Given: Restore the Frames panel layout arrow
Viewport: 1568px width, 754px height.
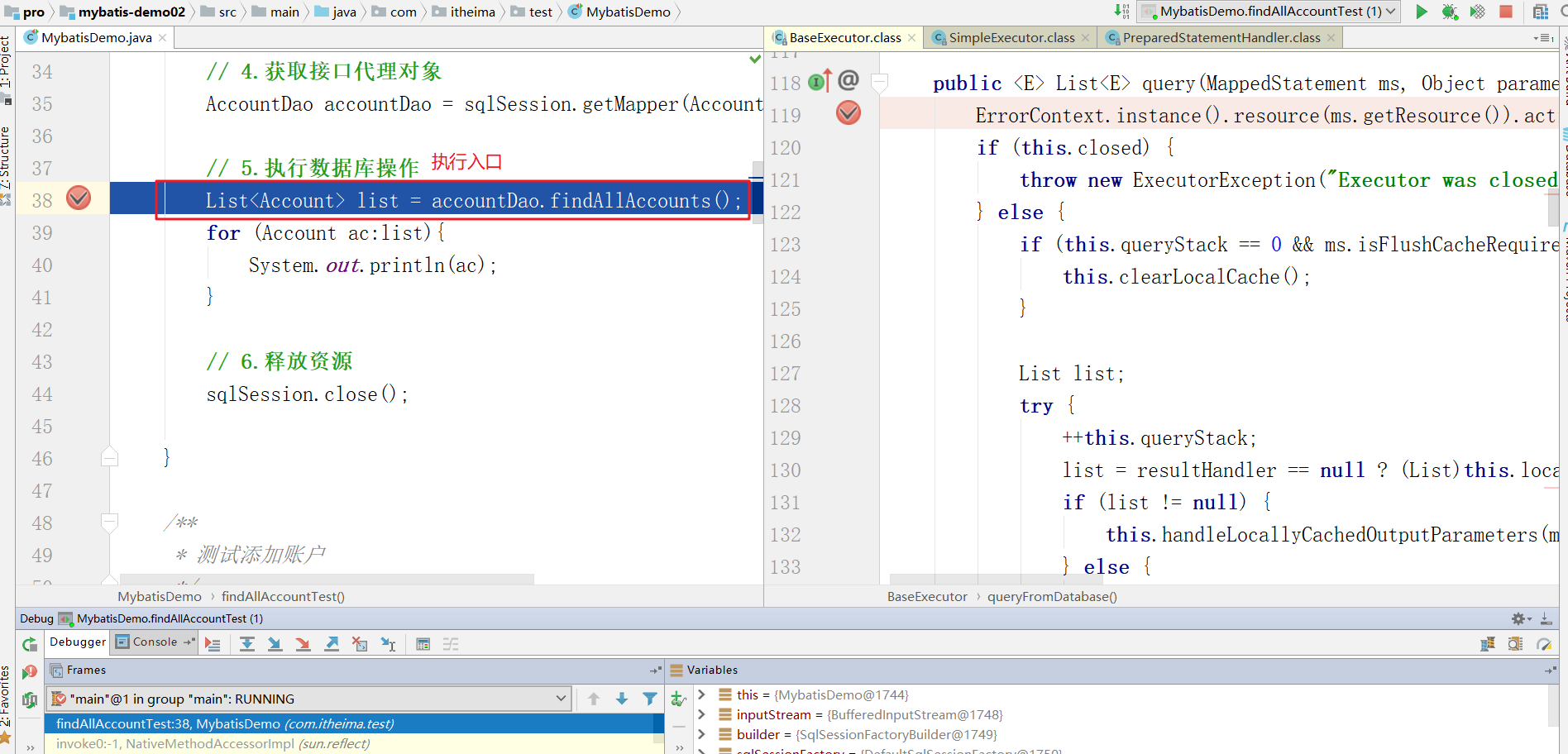Looking at the screenshot, I should [656, 670].
